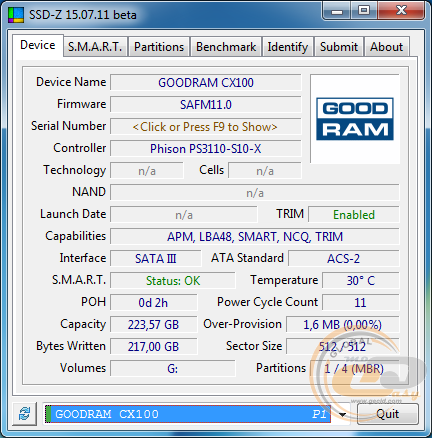Click Capabilities 'APM, LBA48, SMART, NCQ, TRIM'

255,237
